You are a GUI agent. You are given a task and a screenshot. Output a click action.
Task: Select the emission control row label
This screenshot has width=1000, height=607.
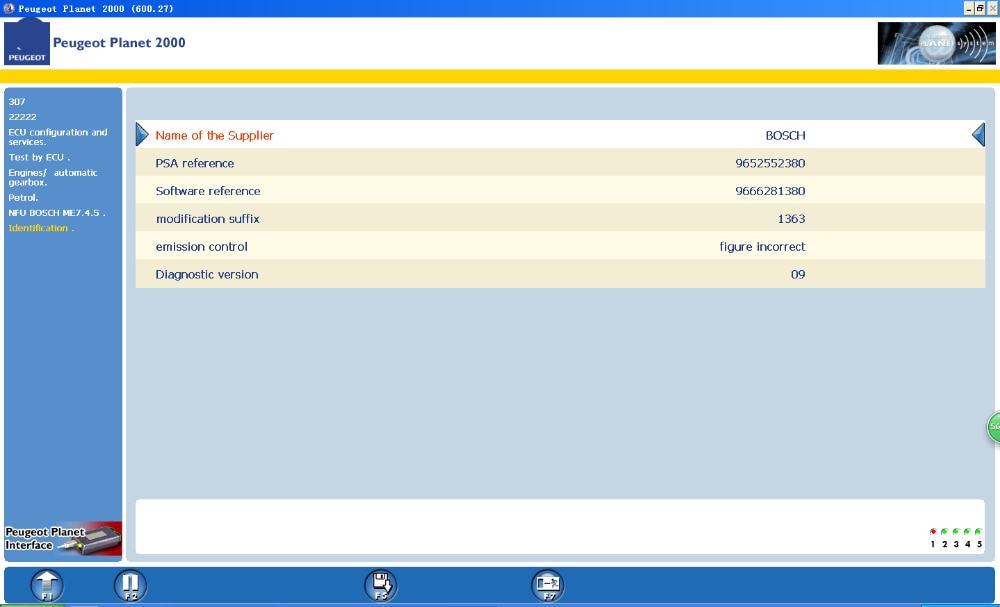(x=202, y=247)
